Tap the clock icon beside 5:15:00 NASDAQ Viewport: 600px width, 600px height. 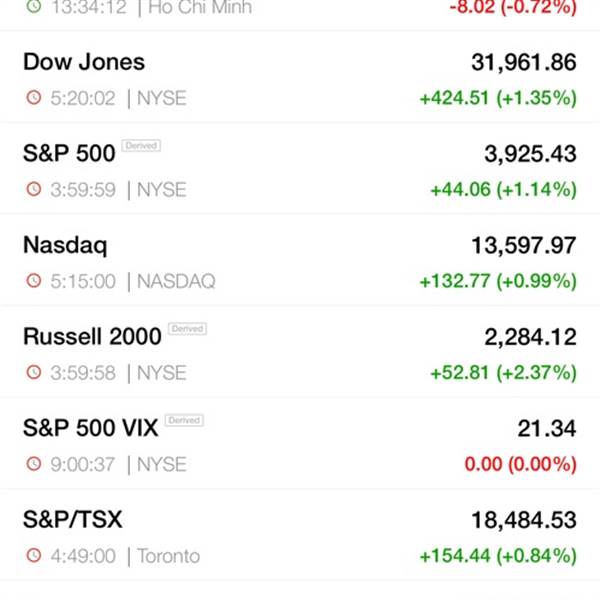(x=34, y=280)
